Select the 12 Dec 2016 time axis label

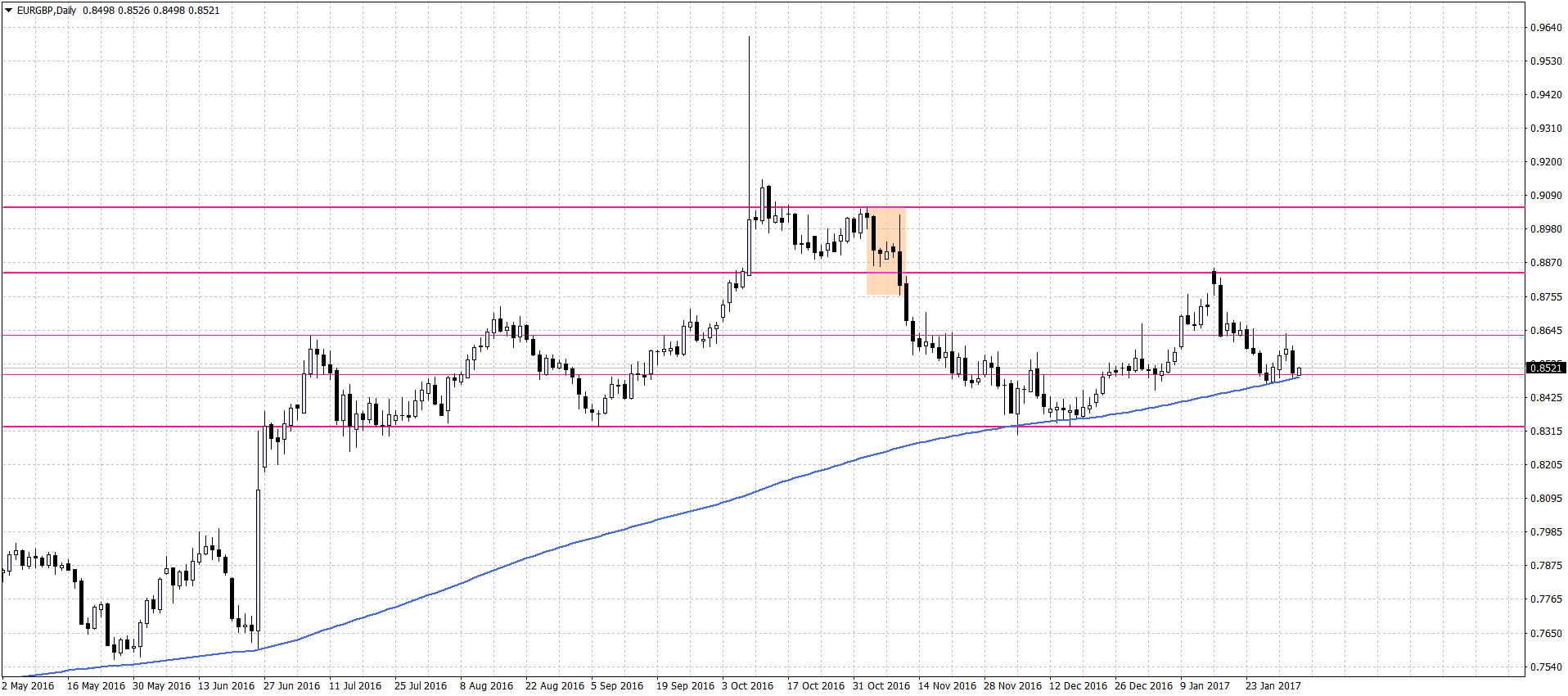point(1078,686)
